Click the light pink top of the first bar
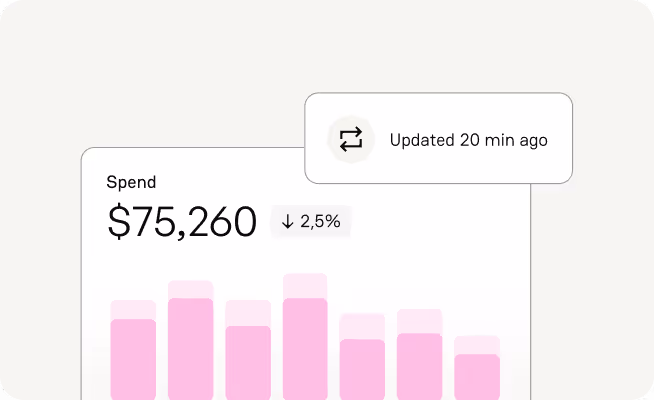 click(133, 309)
